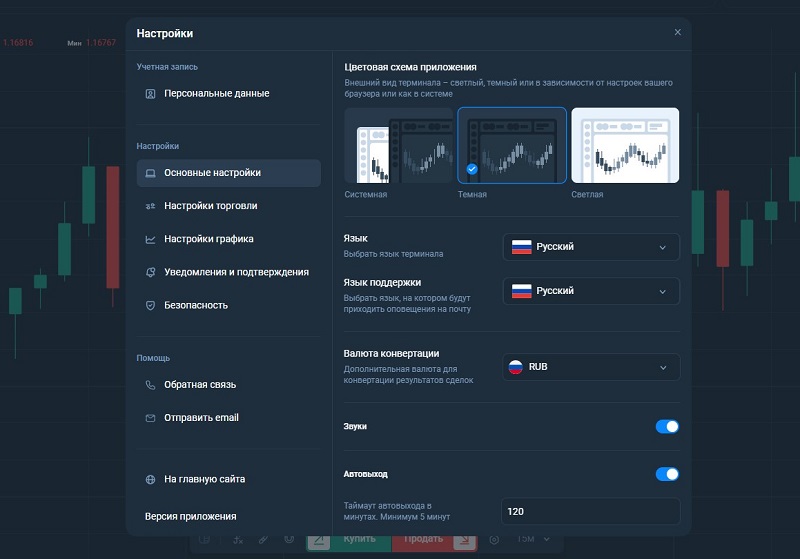
Task: Toggle the Звуки switch
Action: [667, 426]
